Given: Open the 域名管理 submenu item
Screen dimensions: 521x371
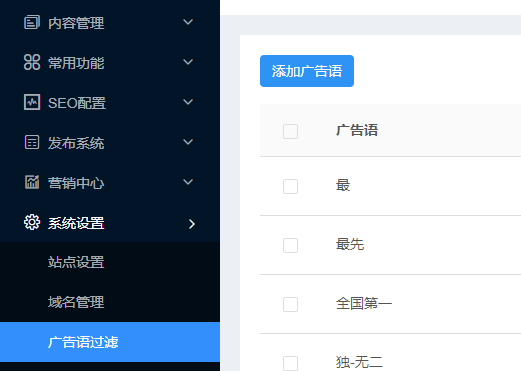Looking at the screenshot, I should click(76, 302).
